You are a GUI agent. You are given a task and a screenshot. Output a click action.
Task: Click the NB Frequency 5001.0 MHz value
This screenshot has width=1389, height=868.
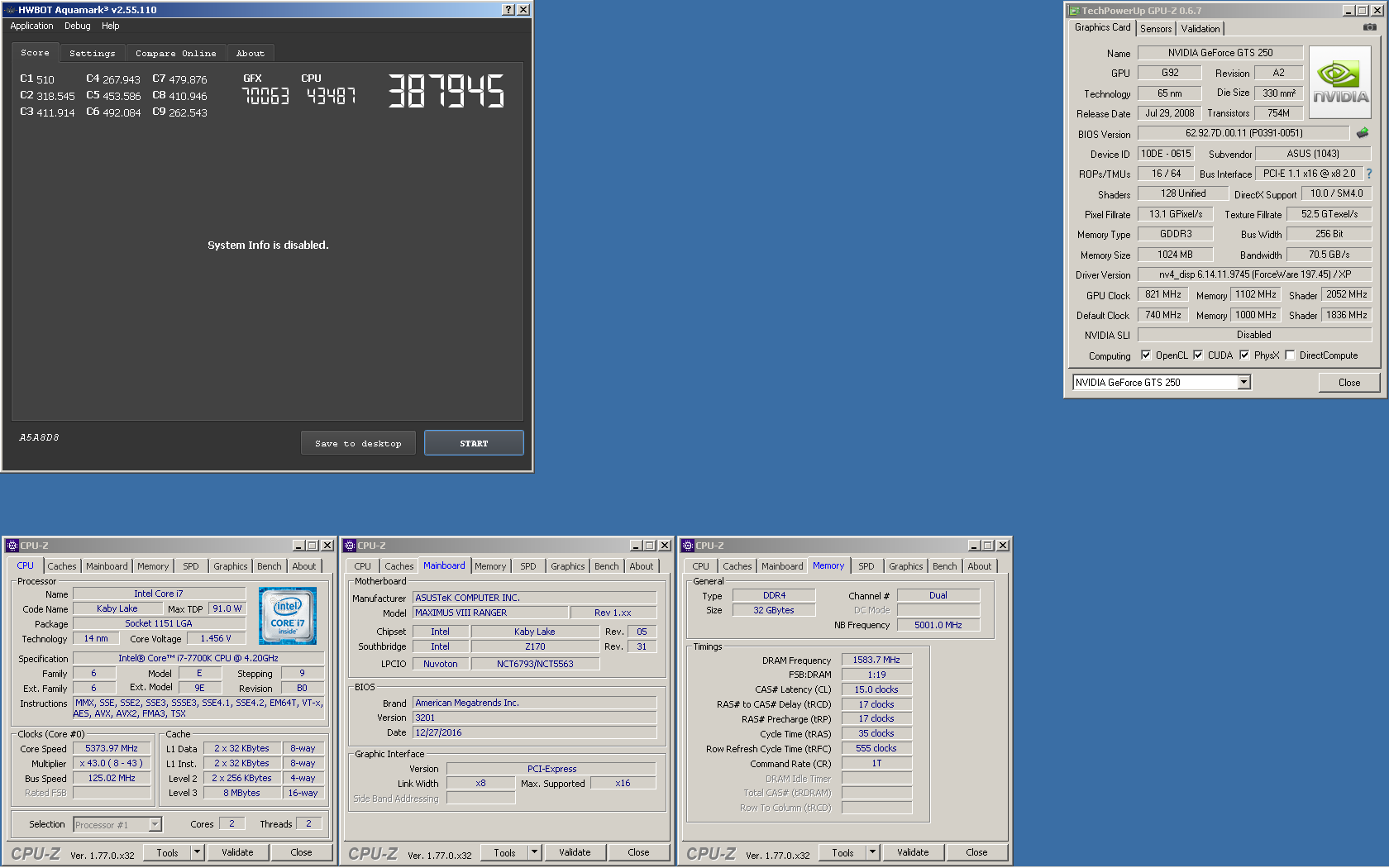tap(938, 625)
